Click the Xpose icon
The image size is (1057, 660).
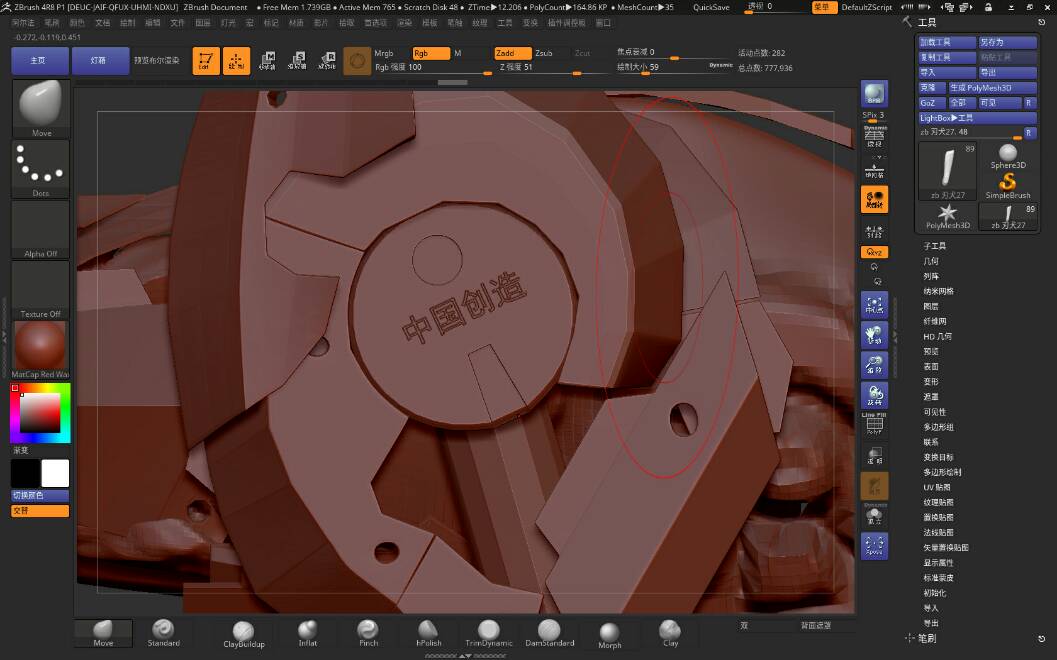coord(874,545)
